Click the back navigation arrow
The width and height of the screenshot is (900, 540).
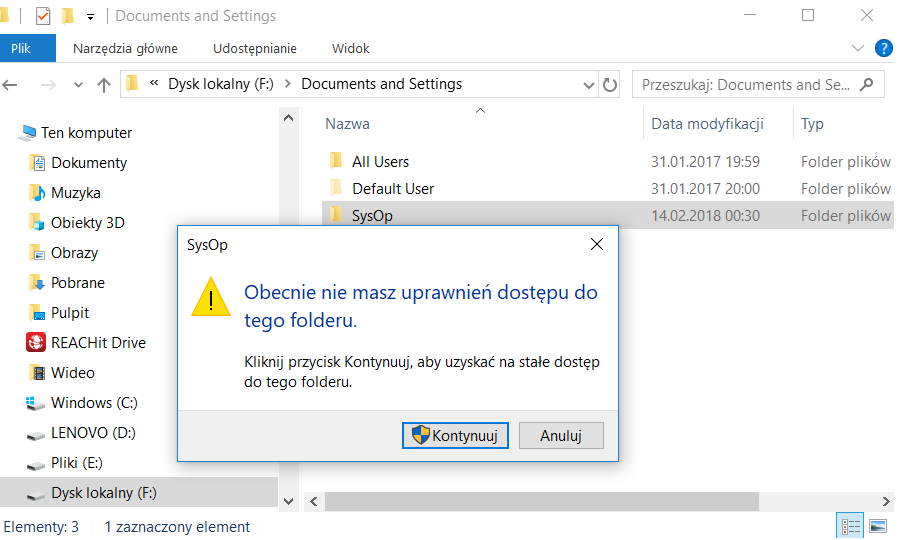pyautogui.click(x=10, y=86)
